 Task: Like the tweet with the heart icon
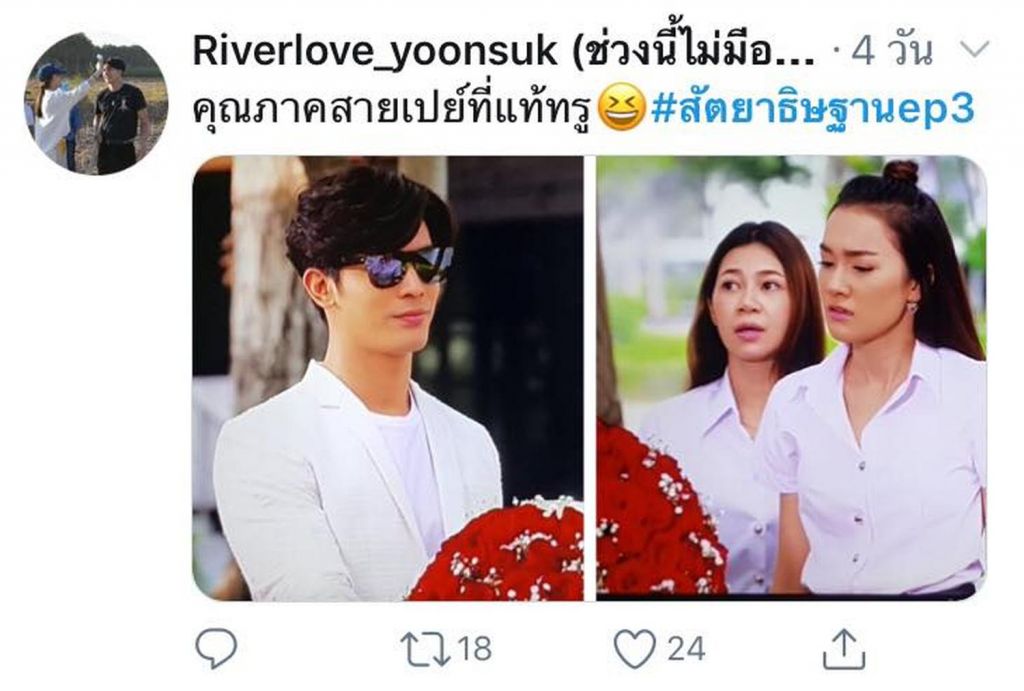(x=635, y=649)
